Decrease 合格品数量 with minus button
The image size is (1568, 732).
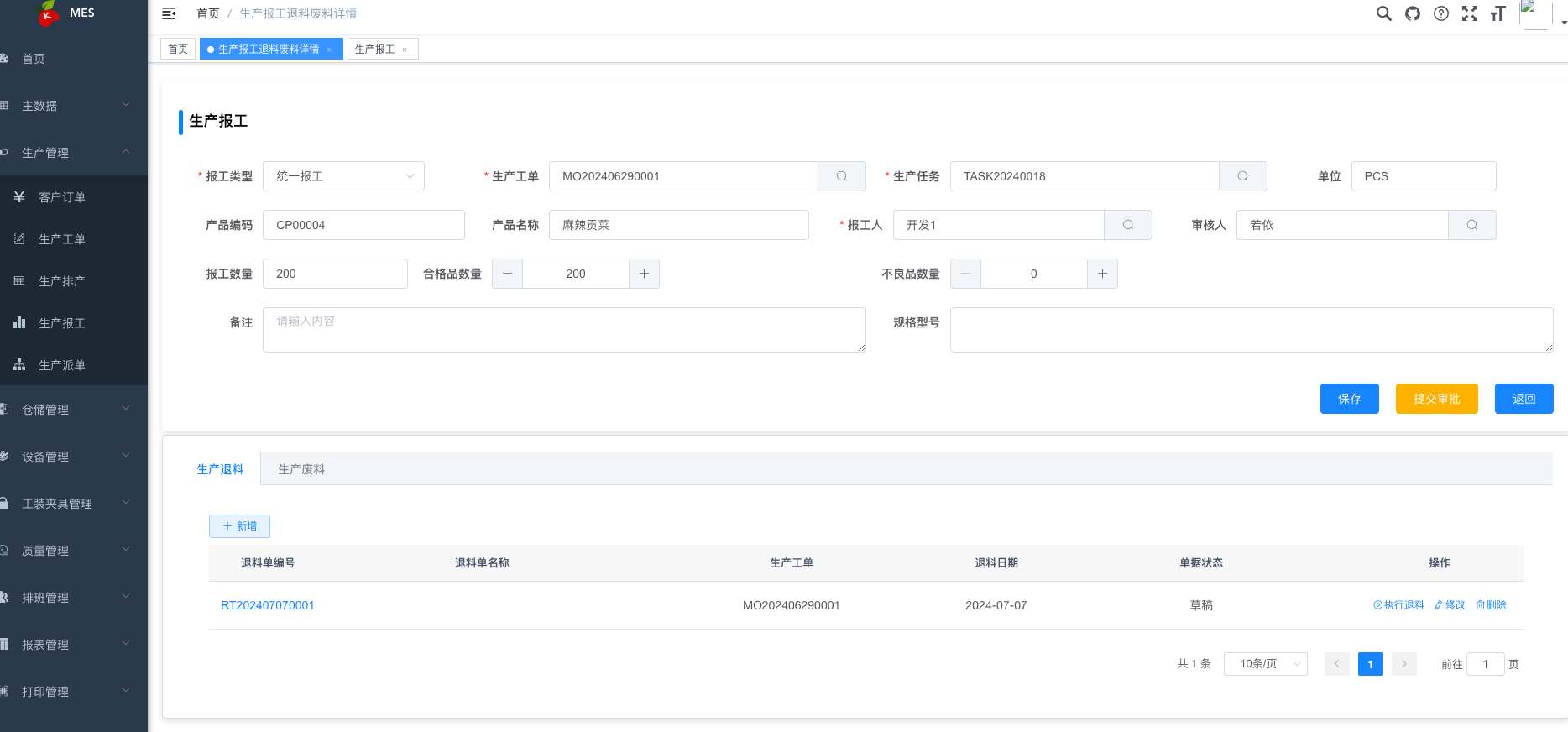click(507, 274)
